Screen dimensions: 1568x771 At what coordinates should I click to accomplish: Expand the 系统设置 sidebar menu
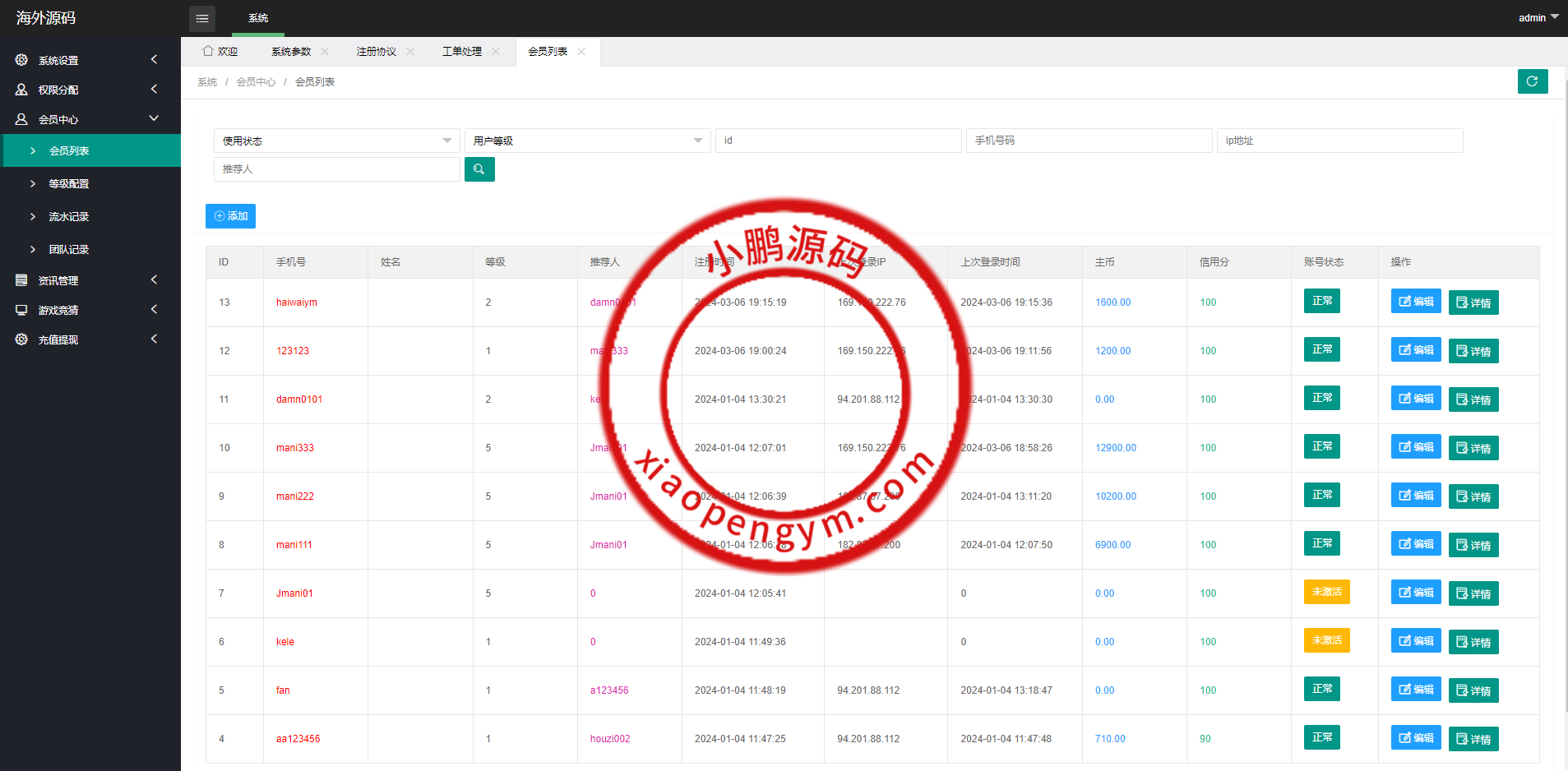click(x=90, y=60)
